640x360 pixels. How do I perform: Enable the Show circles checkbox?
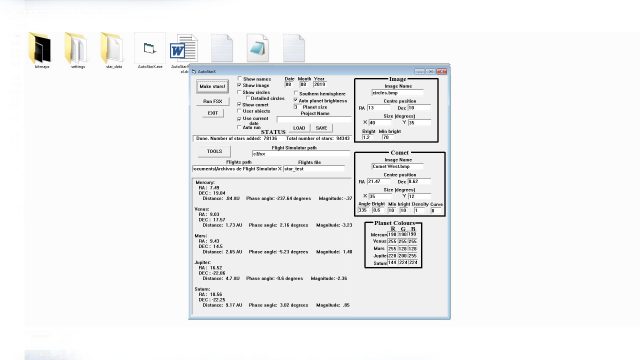pos(240,92)
